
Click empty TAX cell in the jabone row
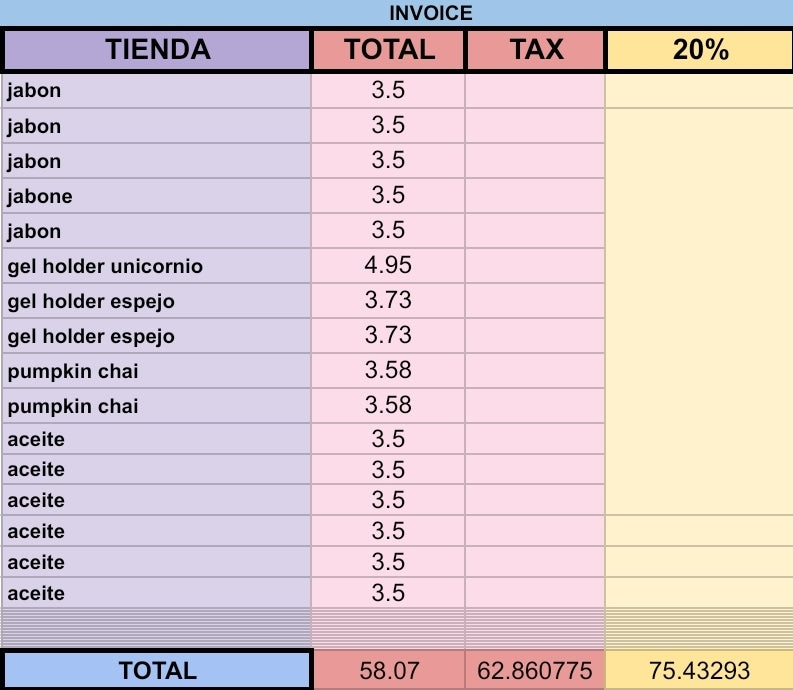pos(535,196)
